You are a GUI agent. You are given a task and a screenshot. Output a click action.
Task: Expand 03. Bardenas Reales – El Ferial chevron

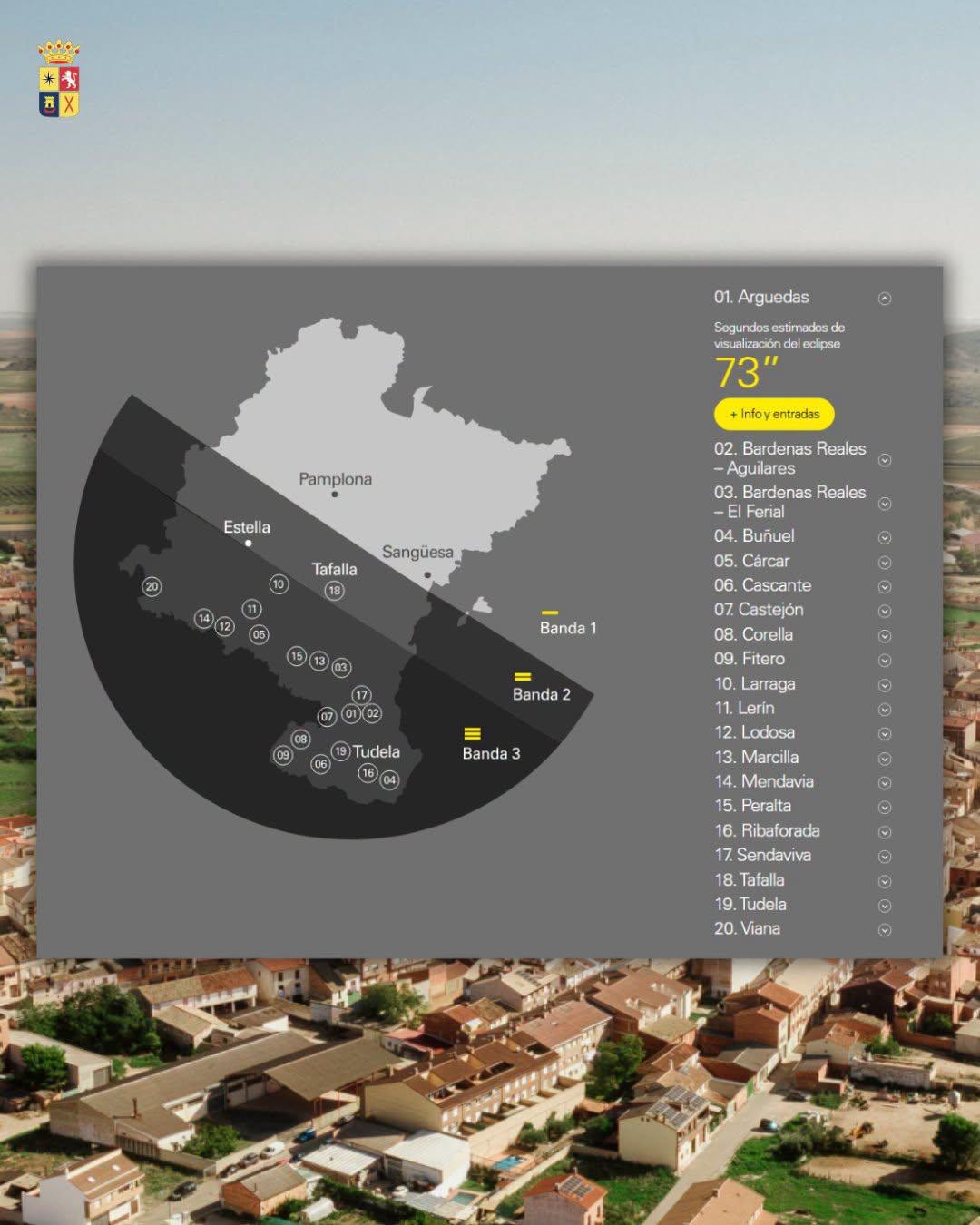[885, 504]
